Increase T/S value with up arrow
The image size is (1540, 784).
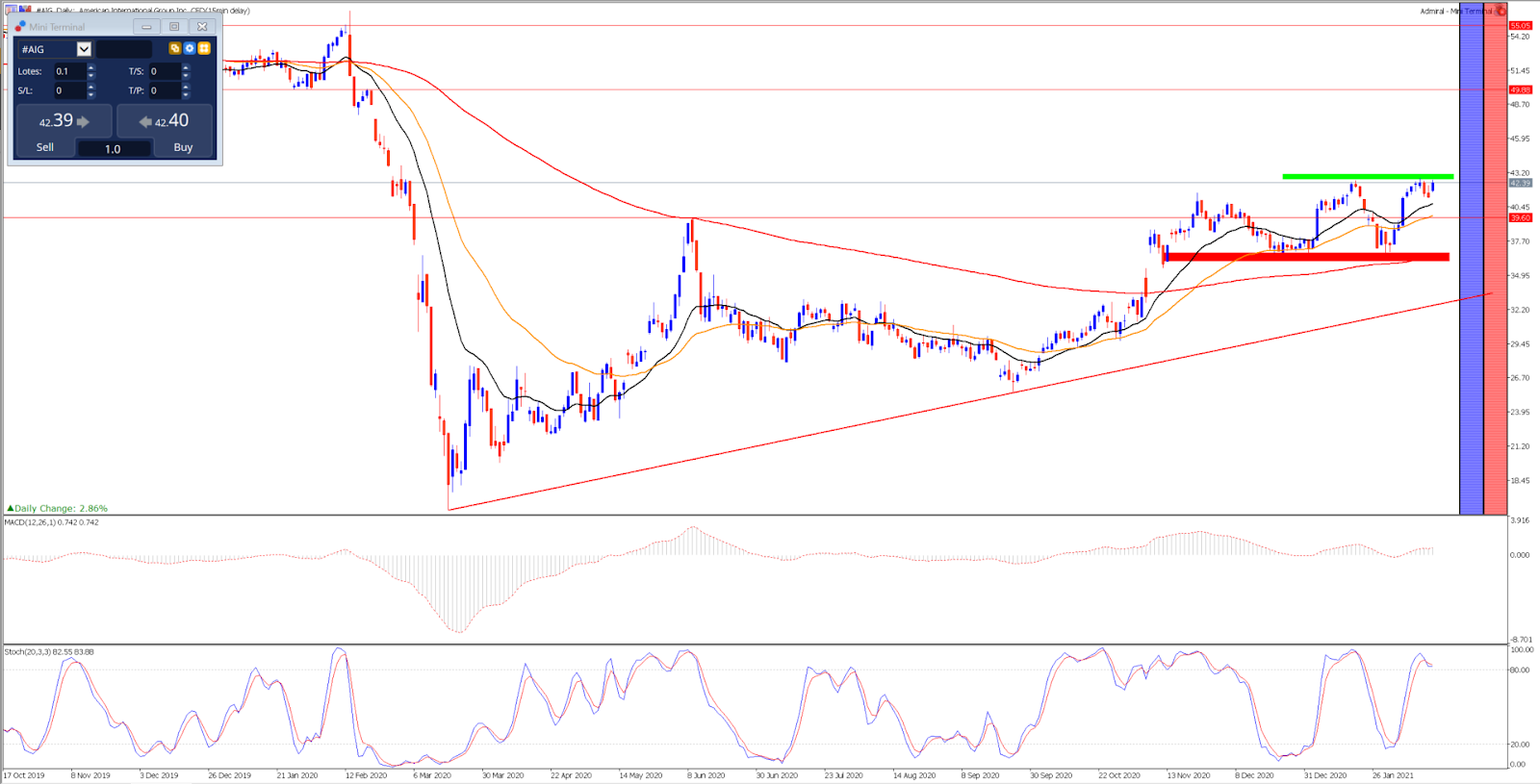(186, 67)
